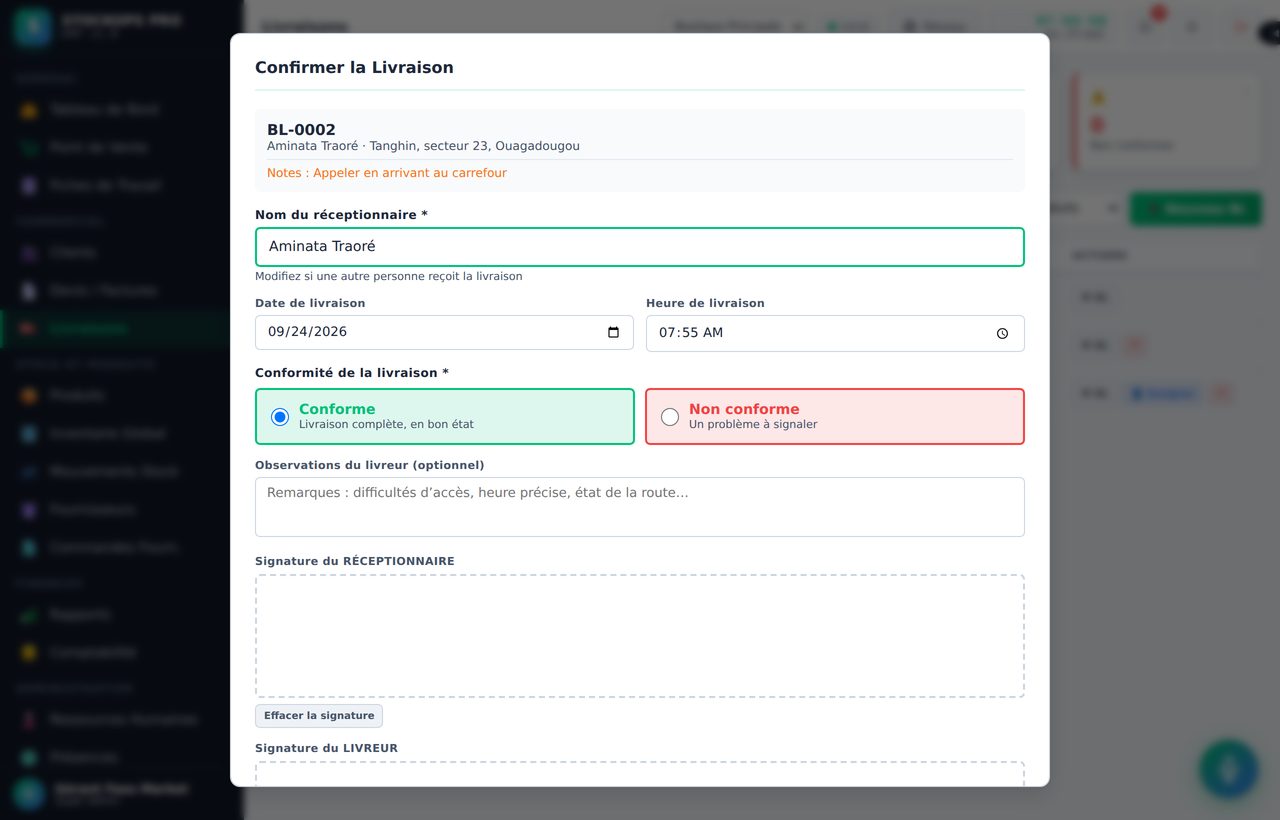Click the "Observations du livreur (optionnel)" label

(369, 465)
